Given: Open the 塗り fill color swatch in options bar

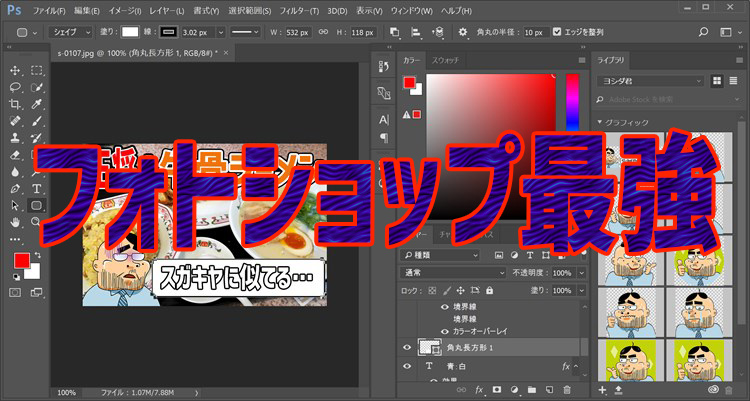Looking at the screenshot, I should pos(130,32).
